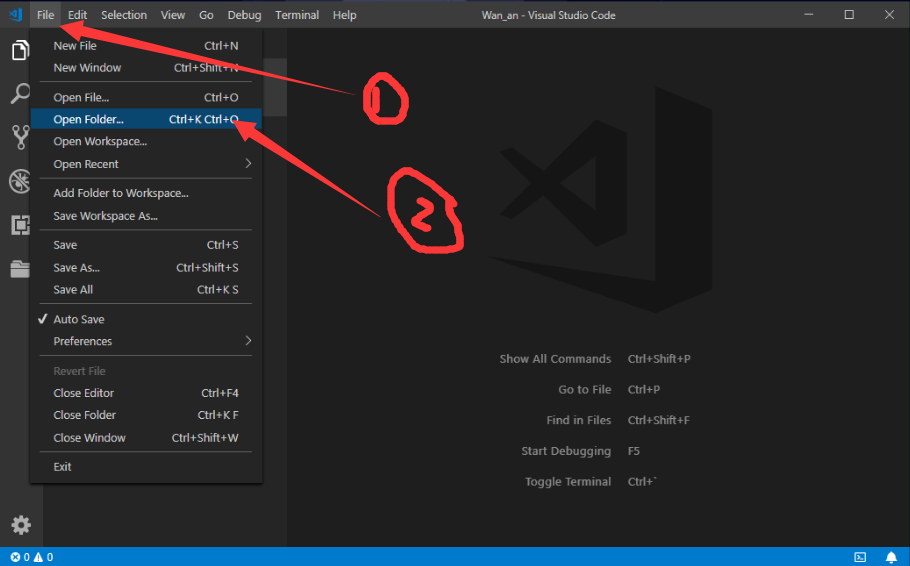Click the Start Debugging hint text
Screen dimensions: 910x566
tap(566, 451)
